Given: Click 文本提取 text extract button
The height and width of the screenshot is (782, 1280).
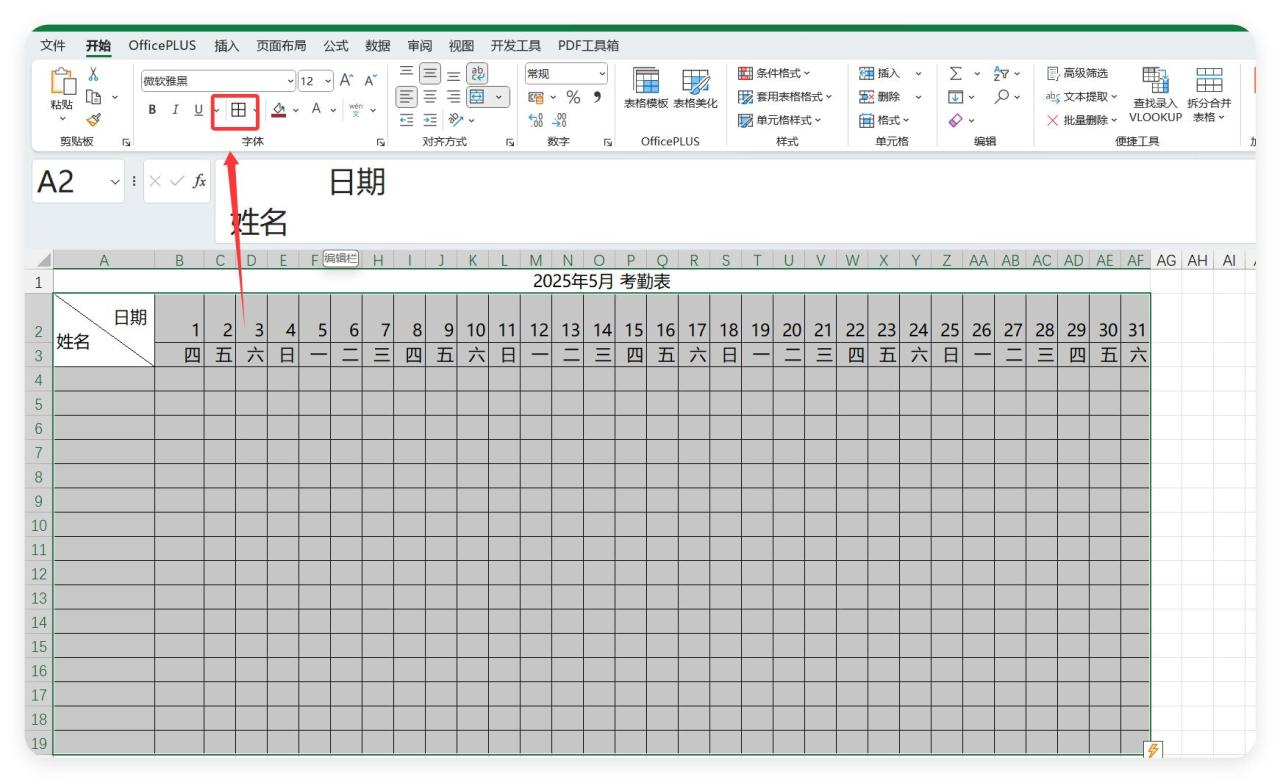Looking at the screenshot, I should pyautogui.click(x=1081, y=97).
